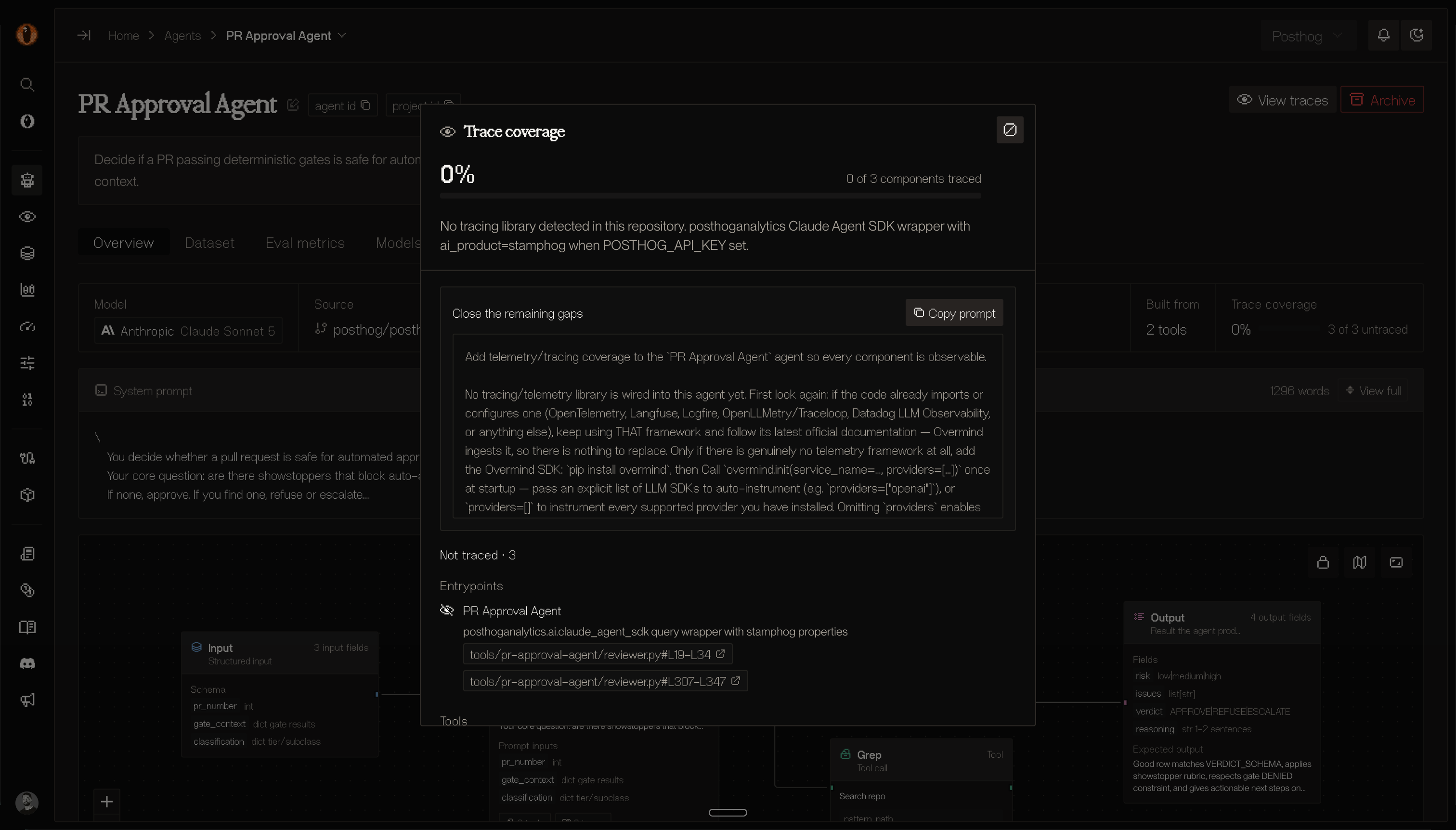This screenshot has width=1456, height=830.
Task: Open the coins icon in the sidebar
Action: (x=27, y=591)
